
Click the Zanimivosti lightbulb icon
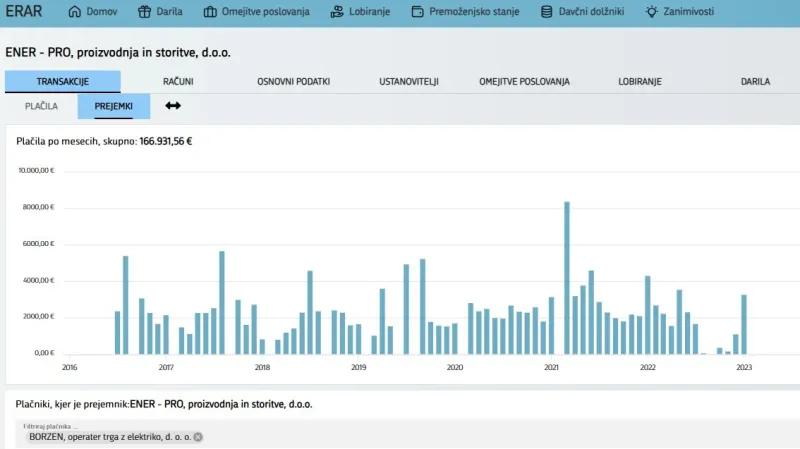[652, 11]
